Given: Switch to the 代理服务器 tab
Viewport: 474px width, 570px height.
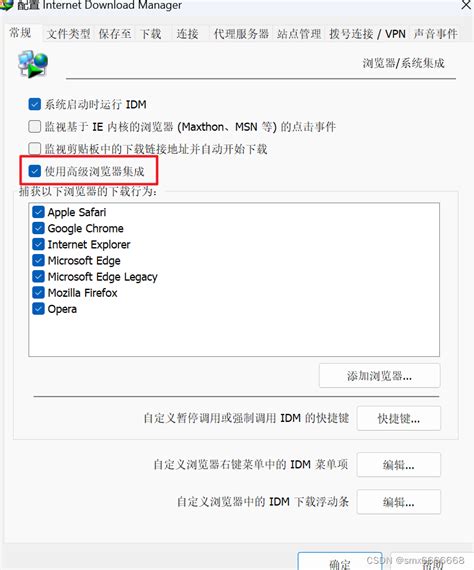Looking at the screenshot, I should (241, 34).
